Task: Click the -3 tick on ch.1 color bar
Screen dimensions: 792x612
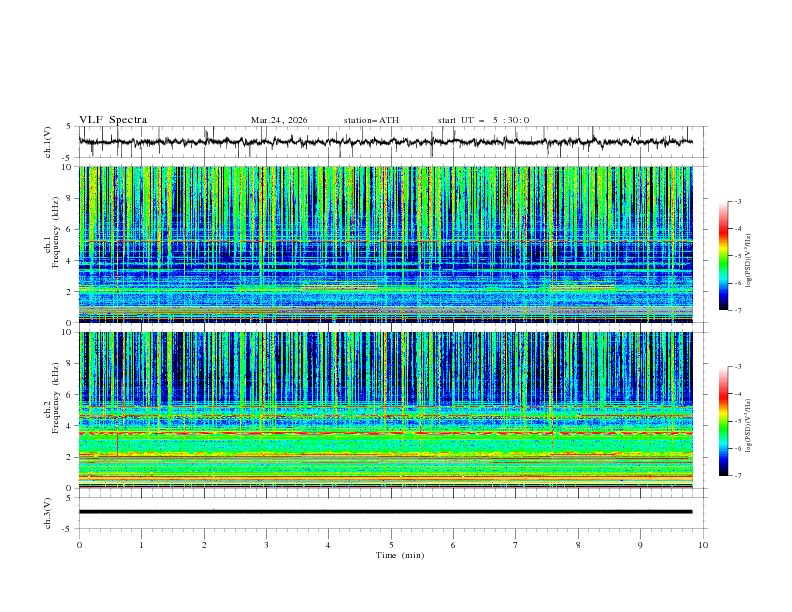Action: coord(735,202)
